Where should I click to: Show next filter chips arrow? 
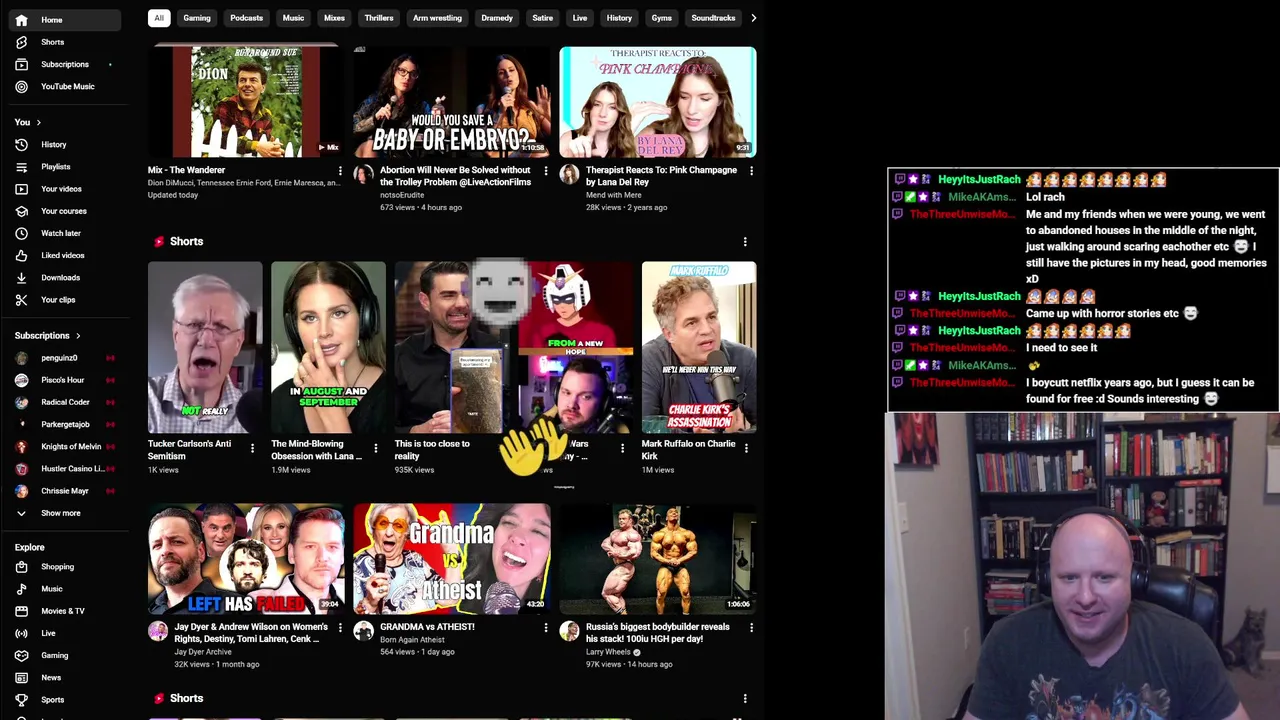753,18
